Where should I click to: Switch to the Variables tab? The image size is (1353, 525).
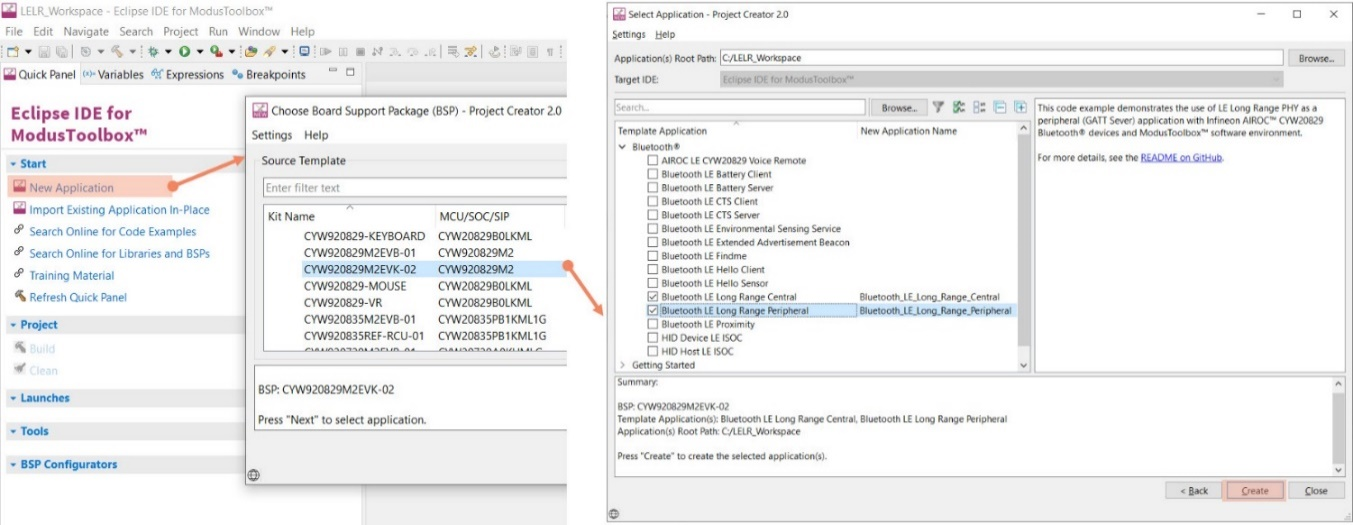pos(113,74)
